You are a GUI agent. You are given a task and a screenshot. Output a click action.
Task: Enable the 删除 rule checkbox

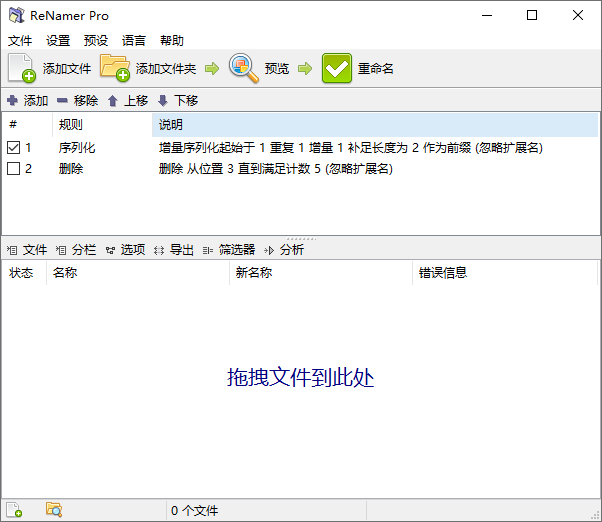point(13,169)
